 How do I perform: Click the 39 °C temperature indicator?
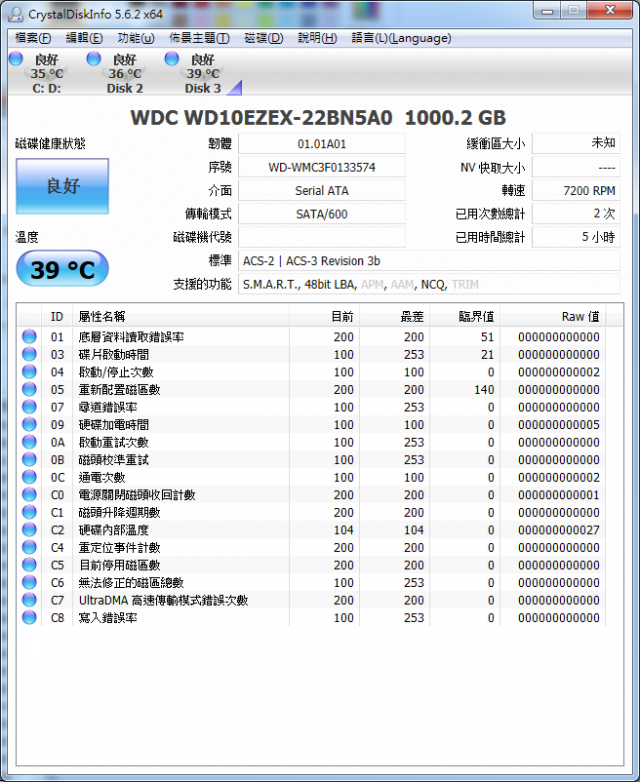coord(62,269)
